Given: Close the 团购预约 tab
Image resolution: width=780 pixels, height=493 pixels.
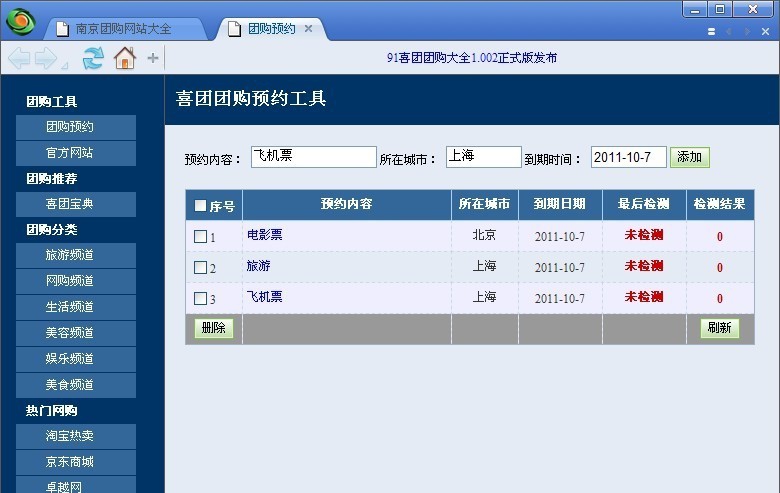Looking at the screenshot, I should (308, 29).
